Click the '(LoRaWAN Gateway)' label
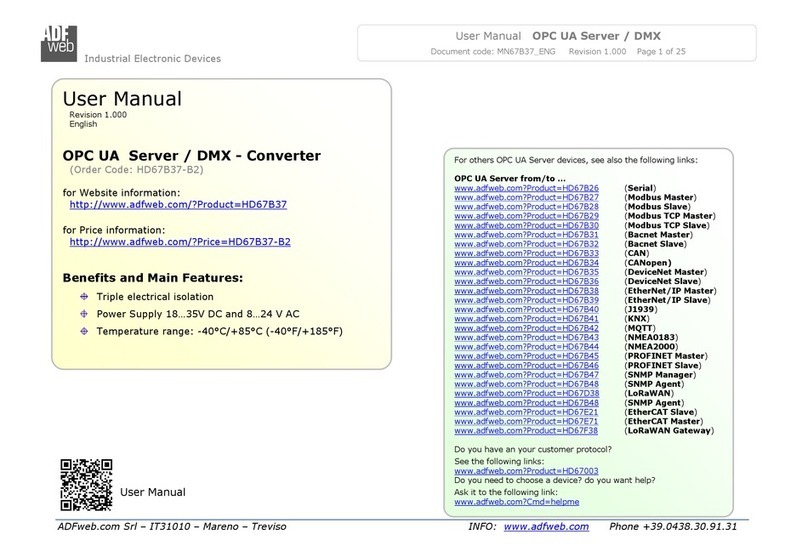This screenshot has width=808, height=557. (669, 431)
